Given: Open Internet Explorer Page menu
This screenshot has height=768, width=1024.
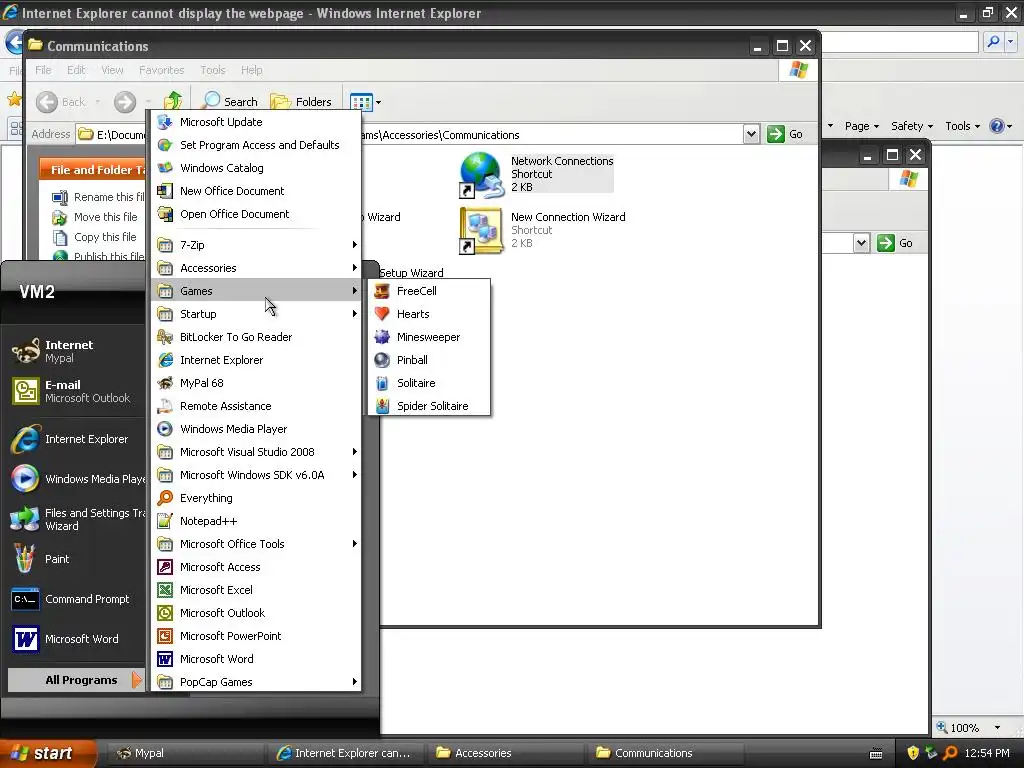Looking at the screenshot, I should [x=861, y=126].
